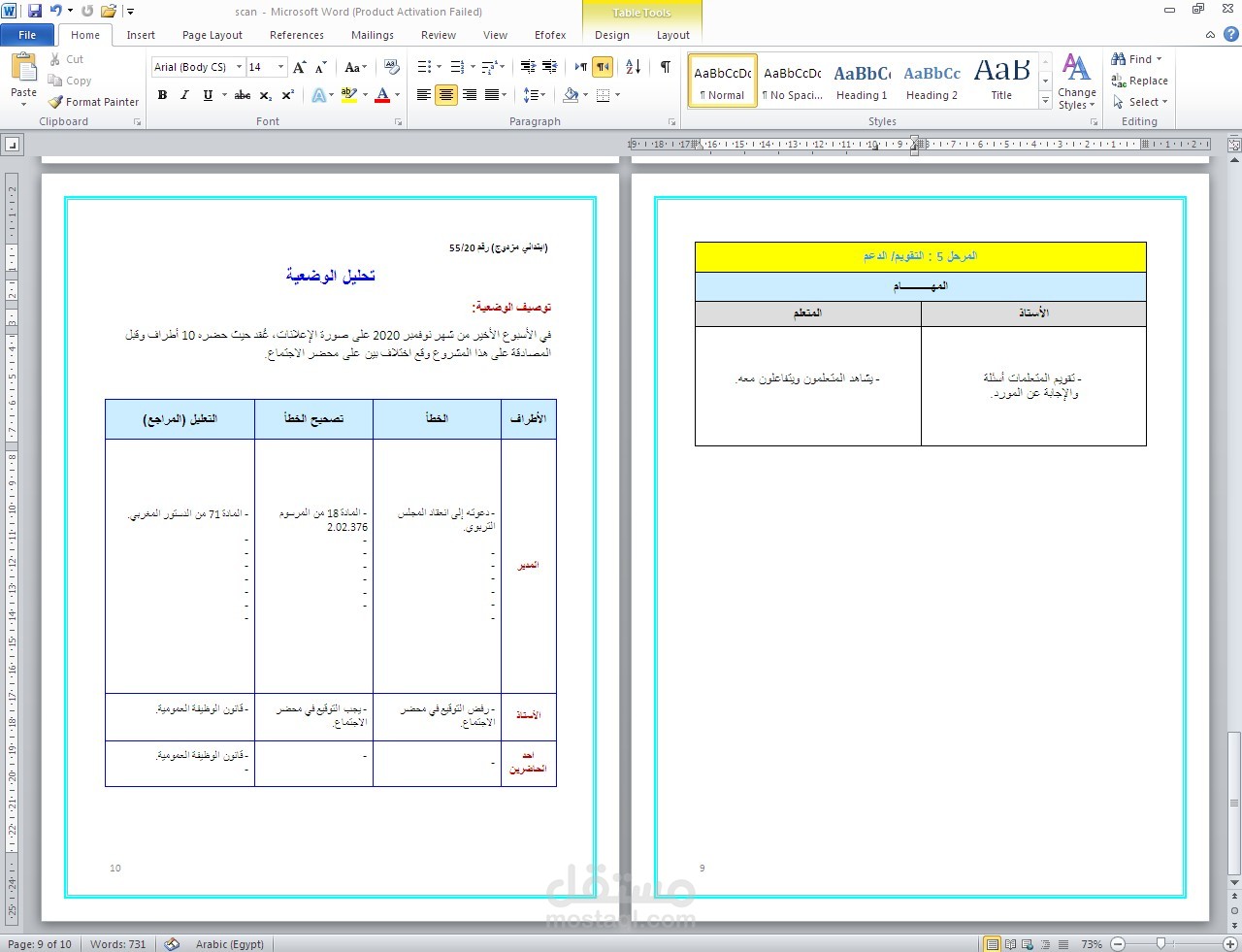Toggle Italic formatting
Screen dimensions: 1242x952
pyautogui.click(x=184, y=95)
